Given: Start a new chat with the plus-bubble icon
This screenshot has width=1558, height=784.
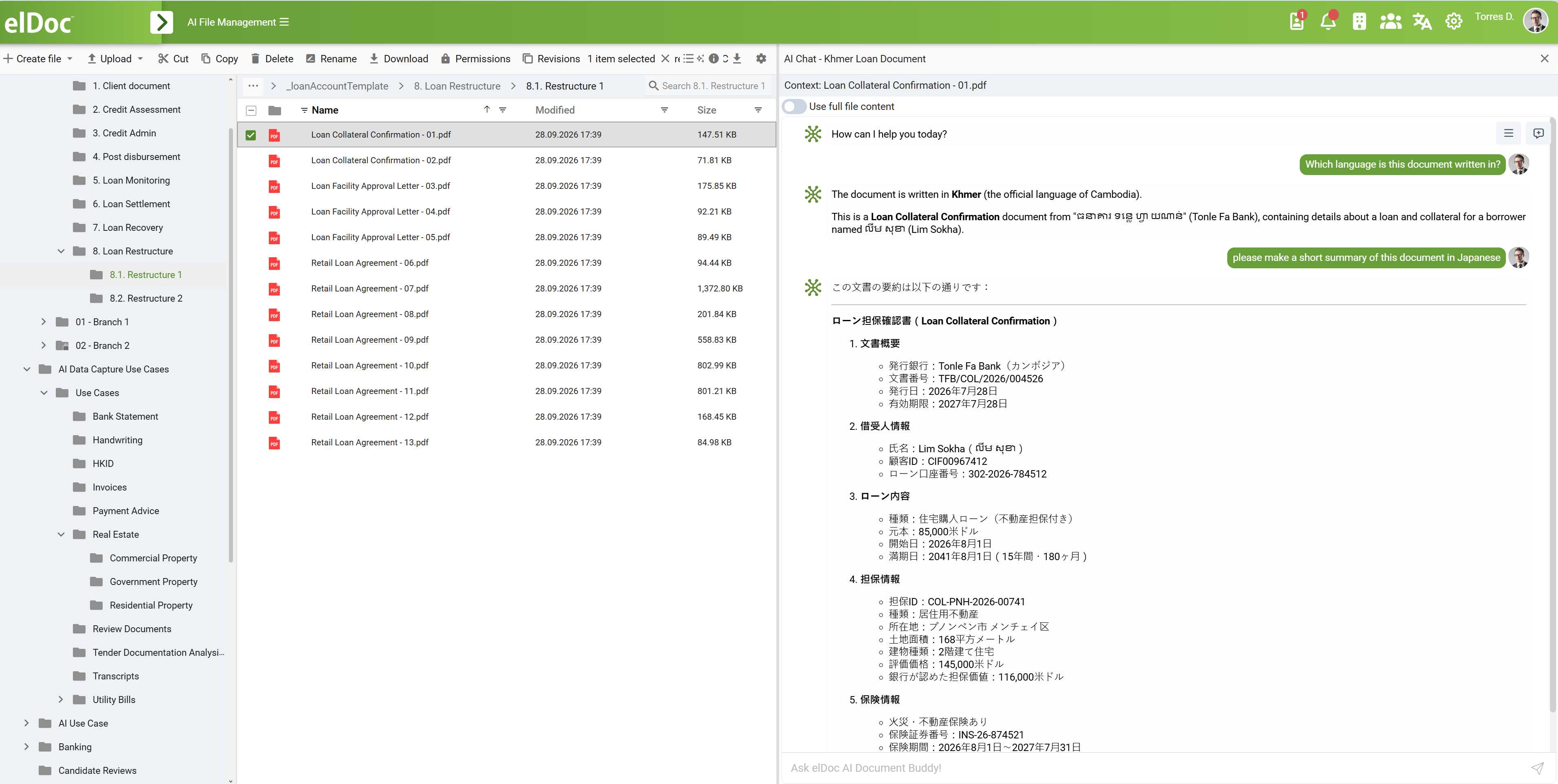Looking at the screenshot, I should click(1538, 134).
